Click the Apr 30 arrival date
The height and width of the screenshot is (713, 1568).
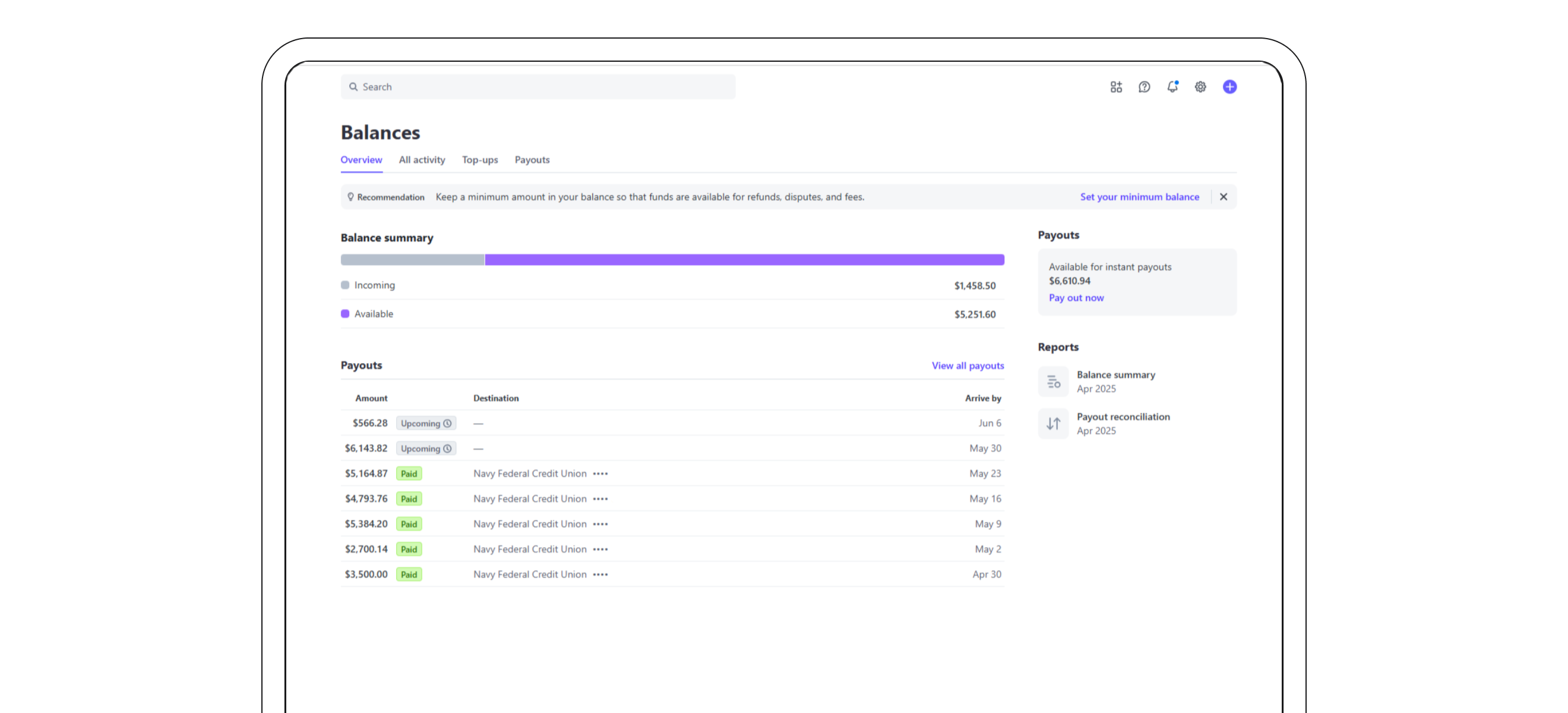tap(987, 575)
